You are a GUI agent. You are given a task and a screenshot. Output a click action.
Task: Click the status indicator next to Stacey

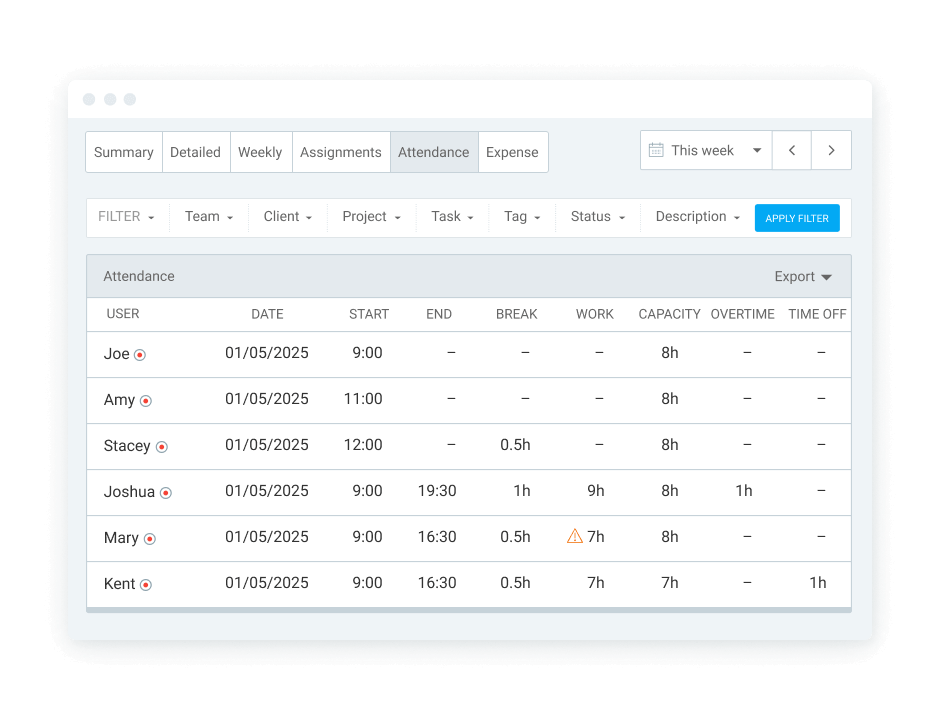point(161,447)
